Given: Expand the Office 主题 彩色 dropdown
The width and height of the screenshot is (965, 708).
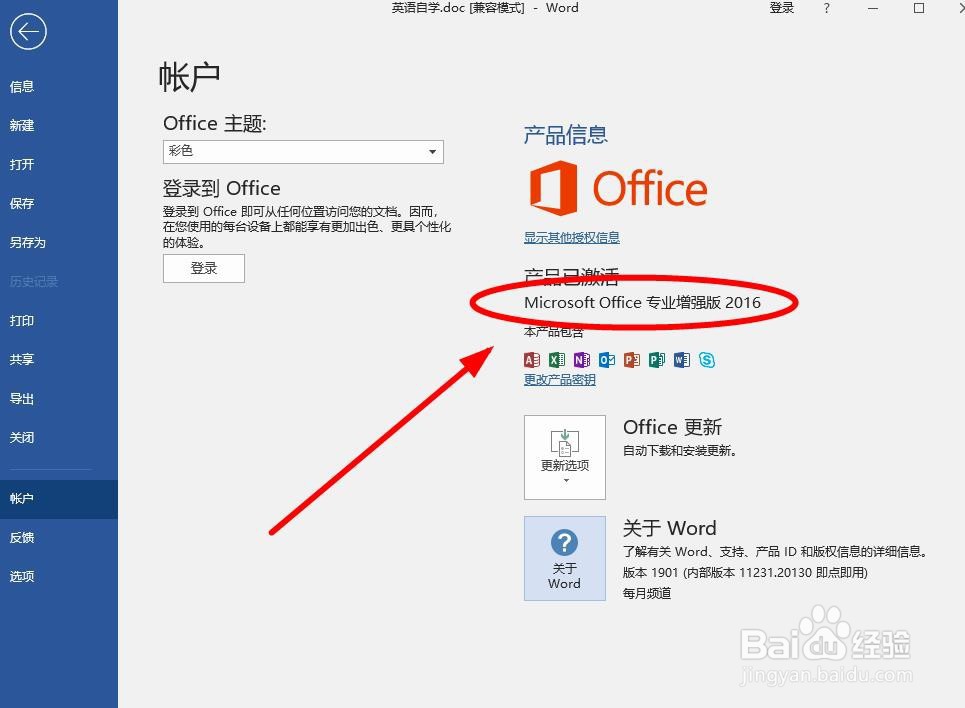Looking at the screenshot, I should click(x=303, y=151).
